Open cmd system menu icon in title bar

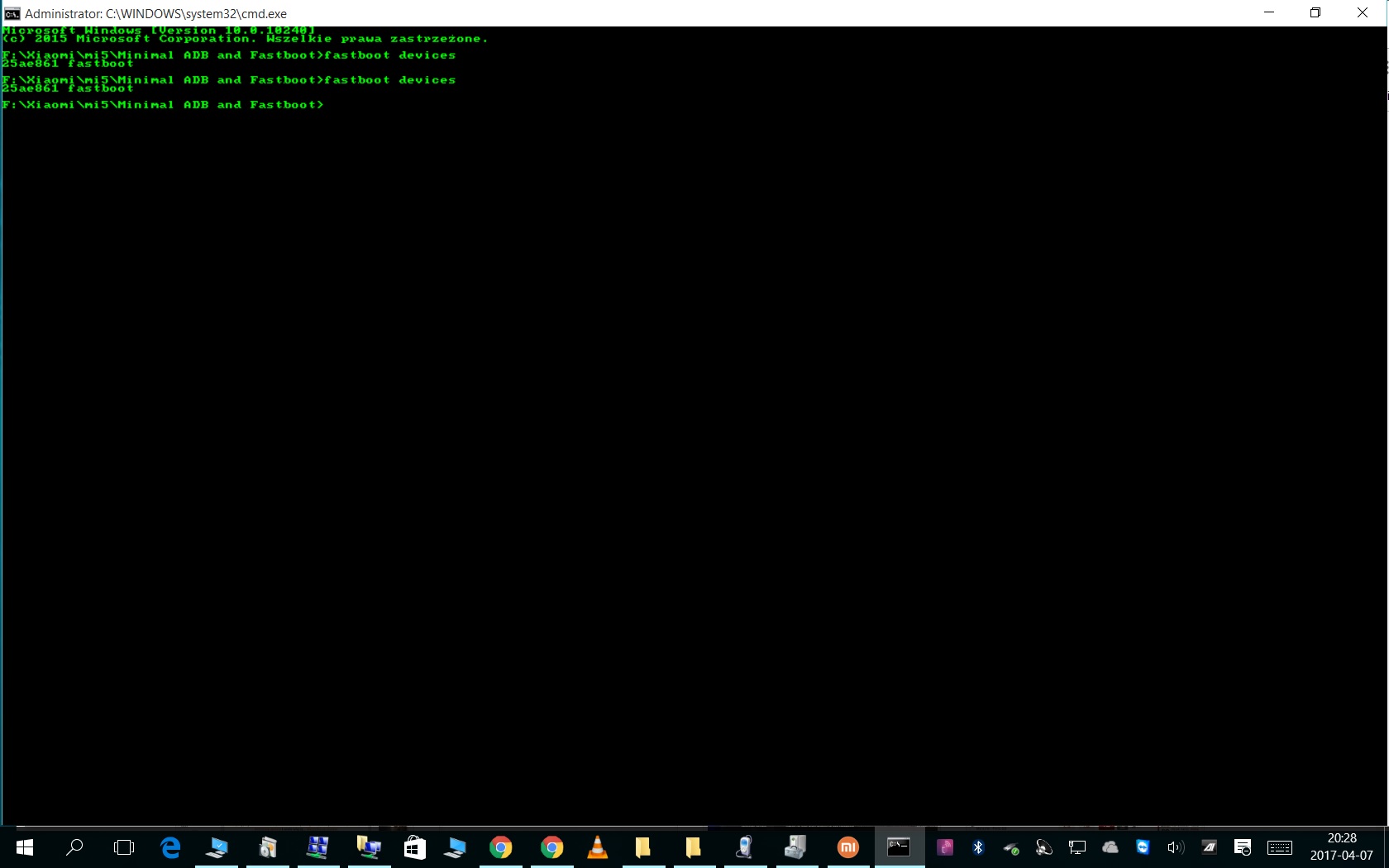click(12, 13)
